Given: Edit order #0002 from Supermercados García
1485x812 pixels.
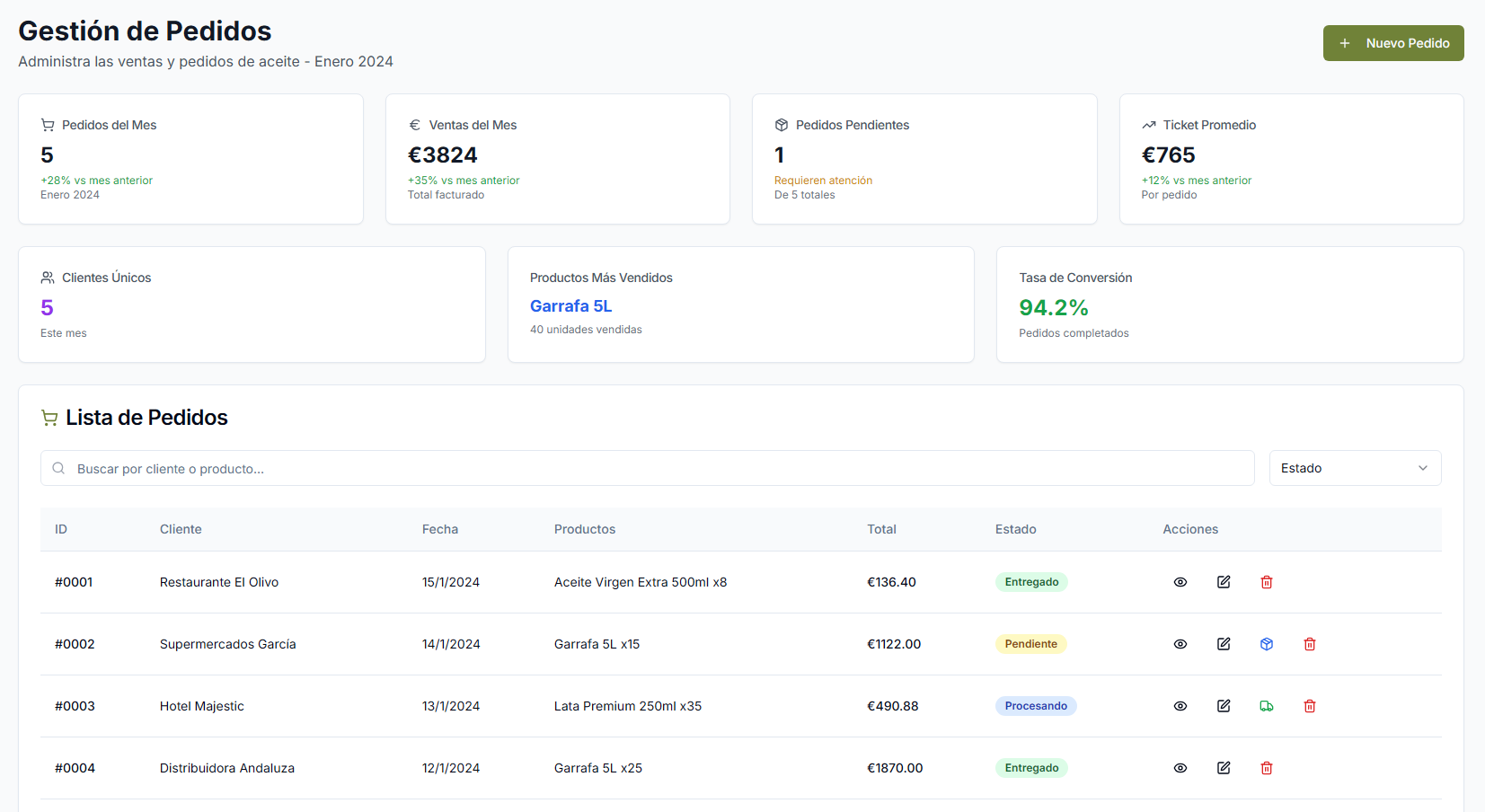Looking at the screenshot, I should point(1224,644).
